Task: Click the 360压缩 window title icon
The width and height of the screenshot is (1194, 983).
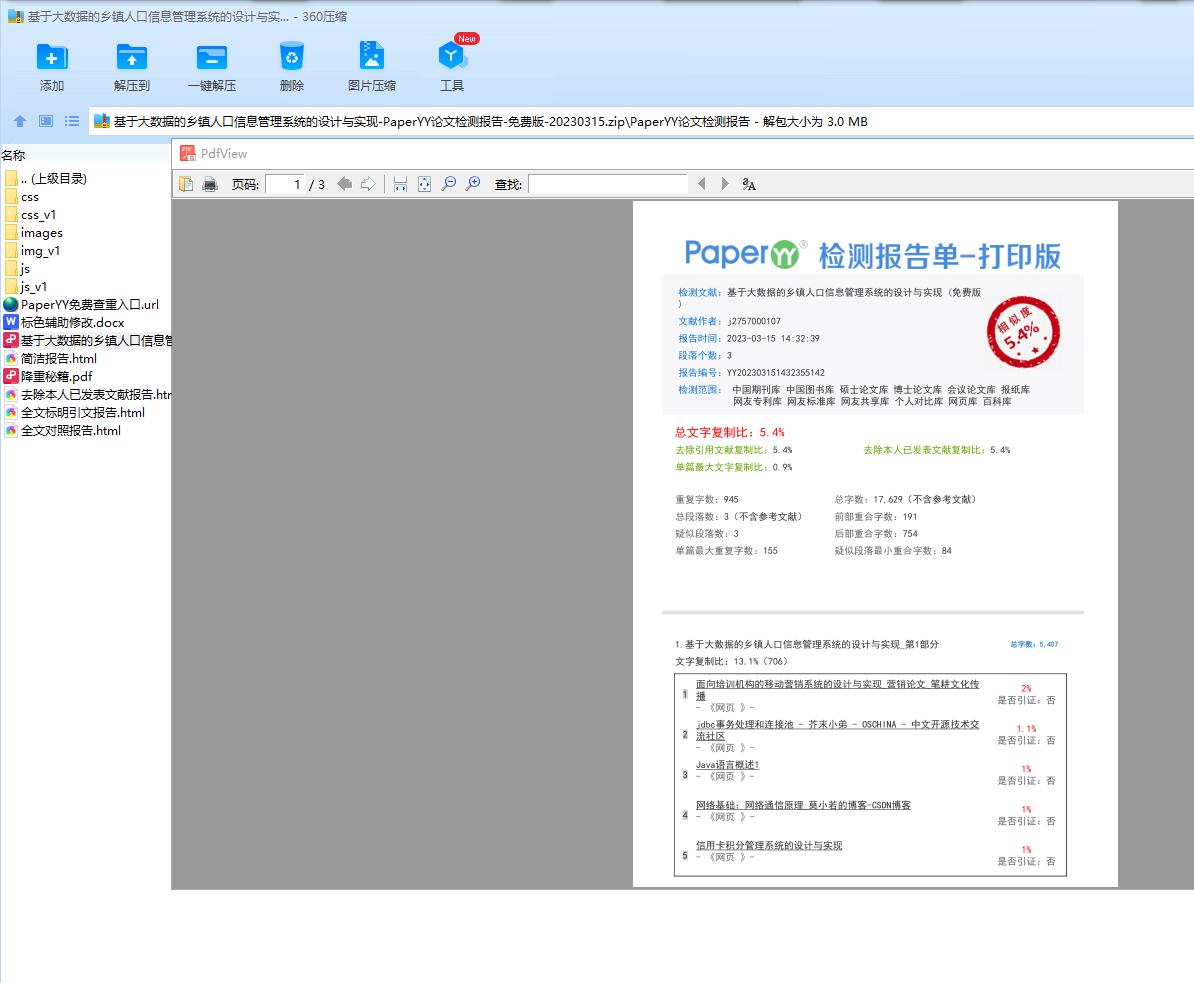Action: (x=15, y=16)
